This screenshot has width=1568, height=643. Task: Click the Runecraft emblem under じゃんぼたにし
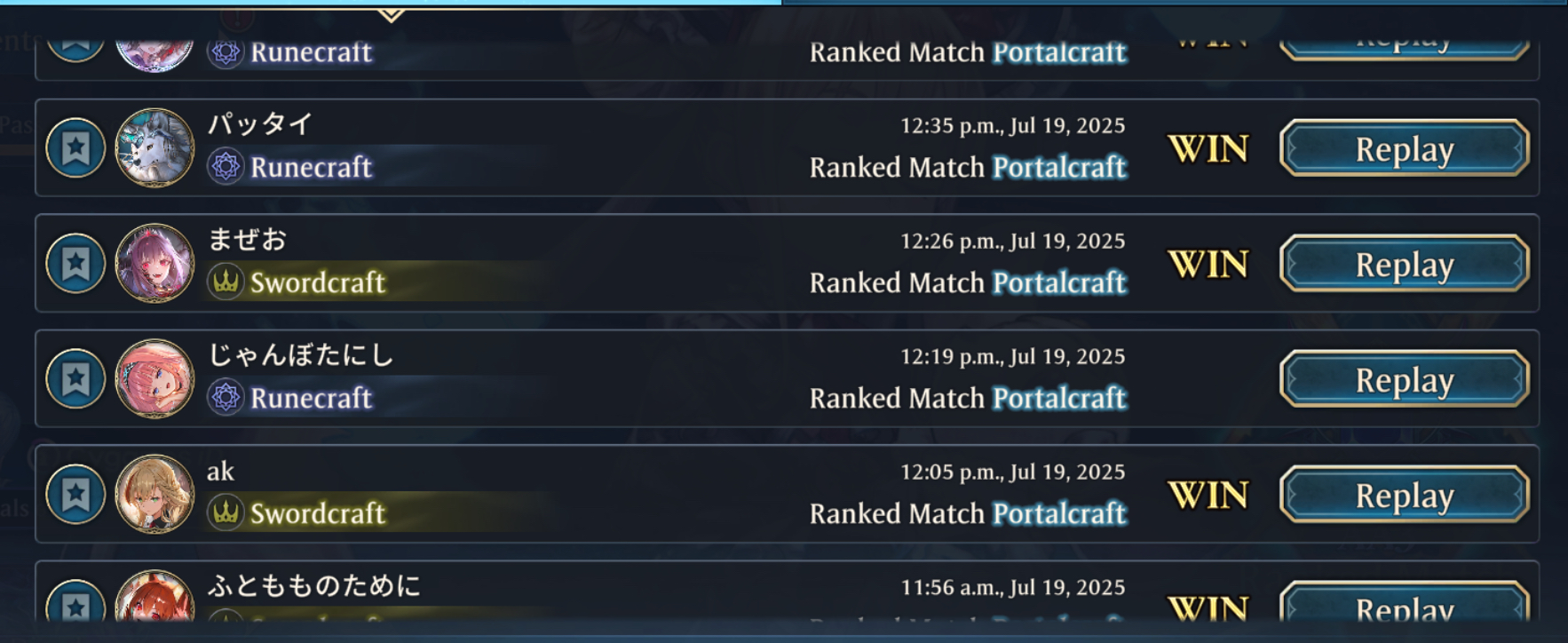(x=226, y=397)
